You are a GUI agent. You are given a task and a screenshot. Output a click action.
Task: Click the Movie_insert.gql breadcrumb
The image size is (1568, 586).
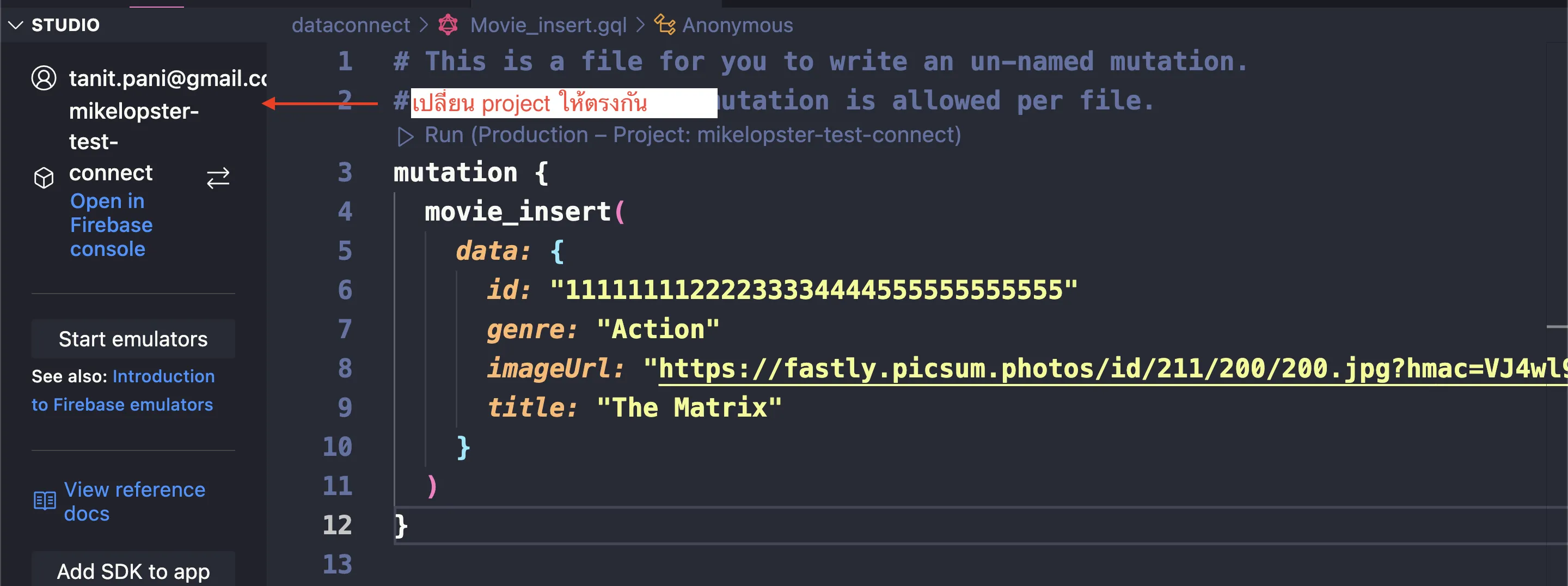click(548, 25)
